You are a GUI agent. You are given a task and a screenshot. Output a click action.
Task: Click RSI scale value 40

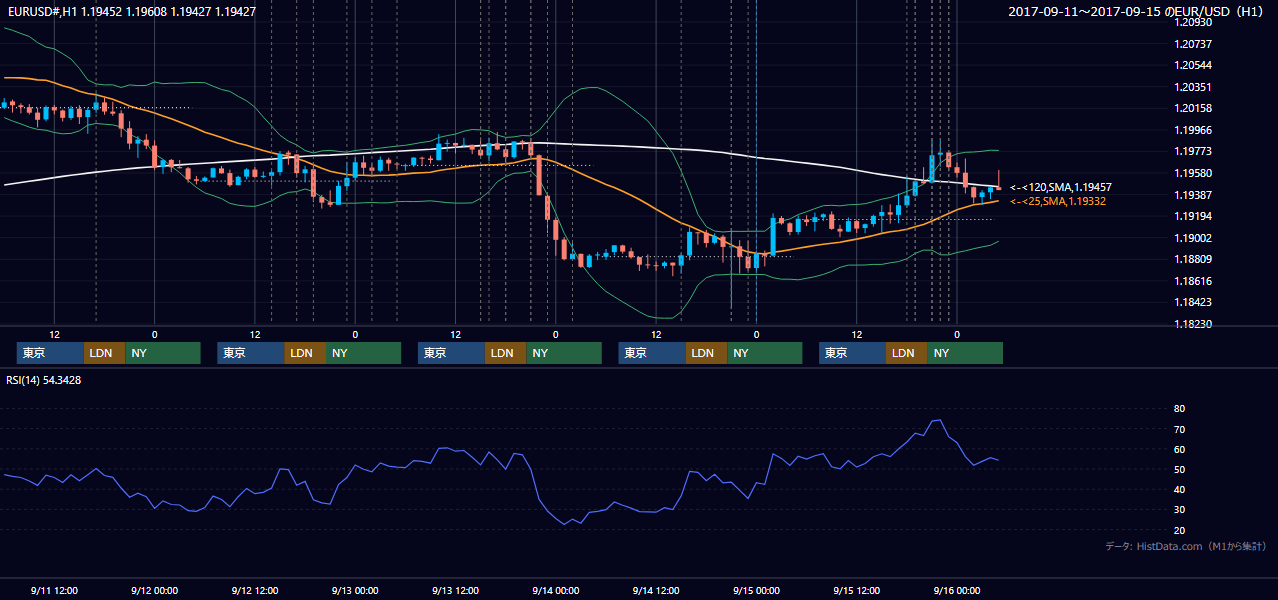pyautogui.click(x=1179, y=490)
